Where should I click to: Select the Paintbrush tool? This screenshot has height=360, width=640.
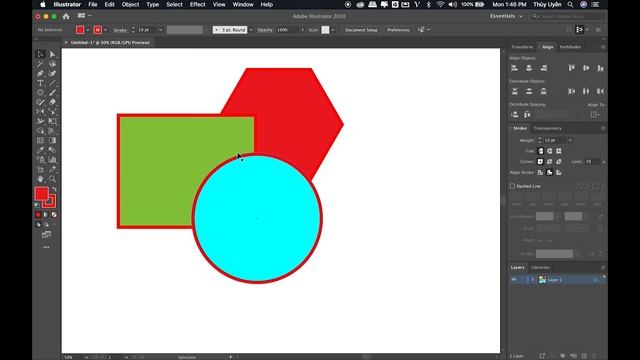pos(52,93)
